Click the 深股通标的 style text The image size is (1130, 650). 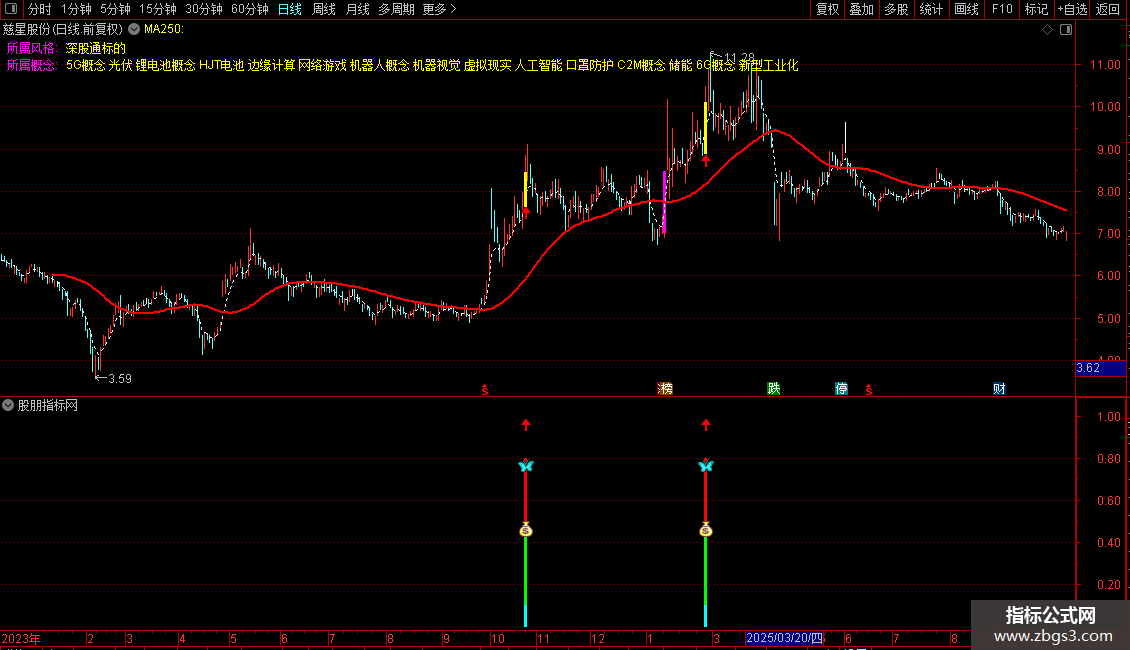tap(95, 48)
